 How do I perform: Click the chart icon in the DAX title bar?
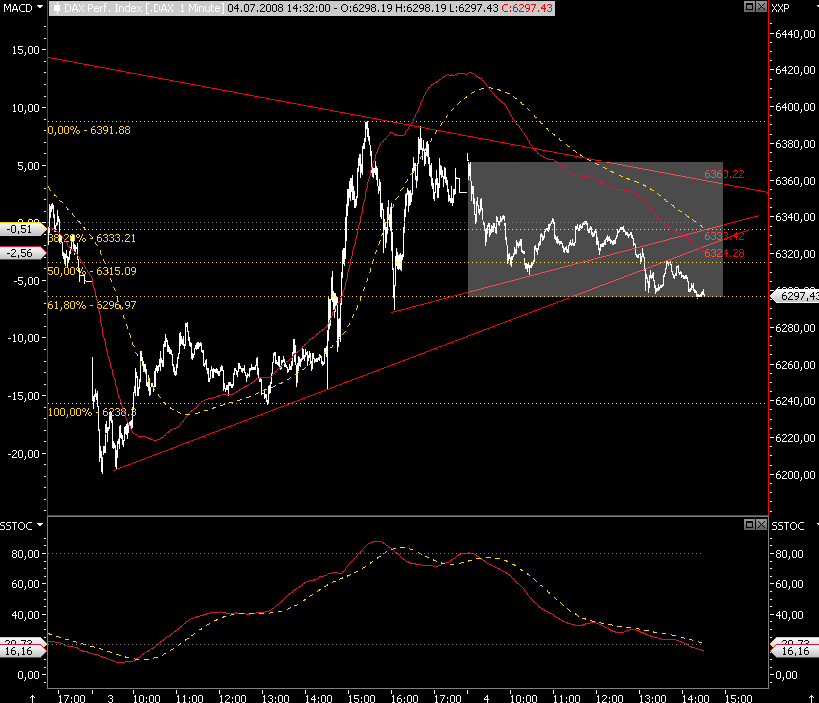click(56, 8)
